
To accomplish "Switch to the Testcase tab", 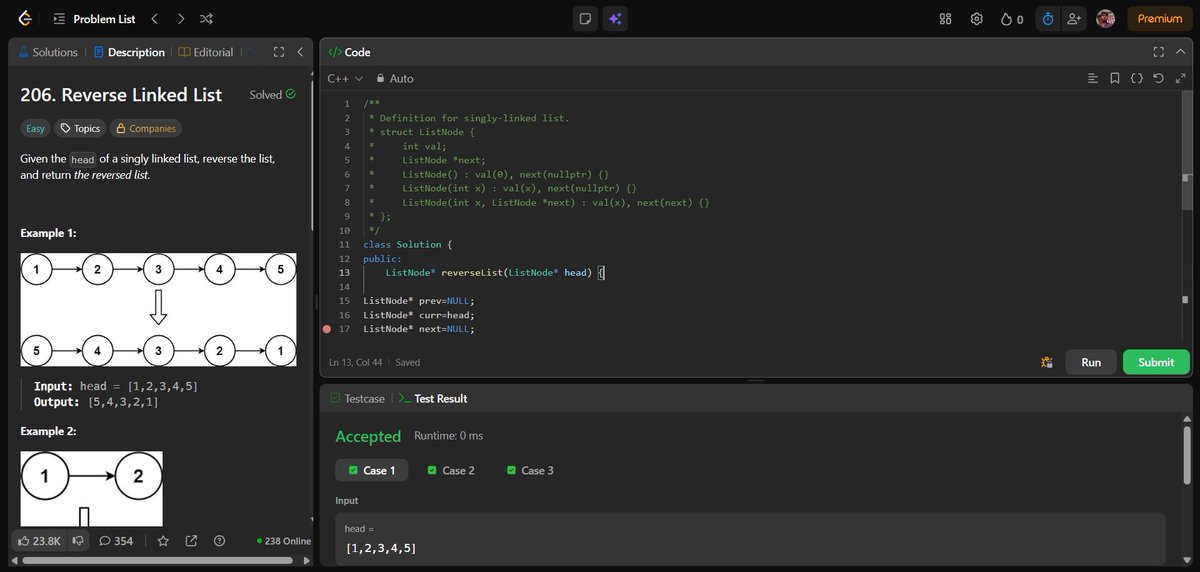I will click(x=357, y=398).
